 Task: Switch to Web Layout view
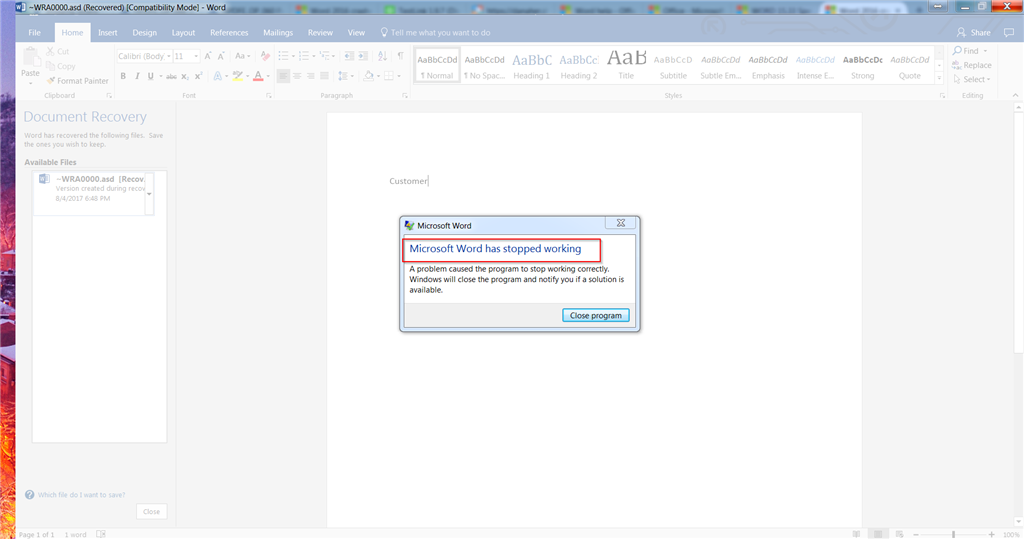pos(899,534)
